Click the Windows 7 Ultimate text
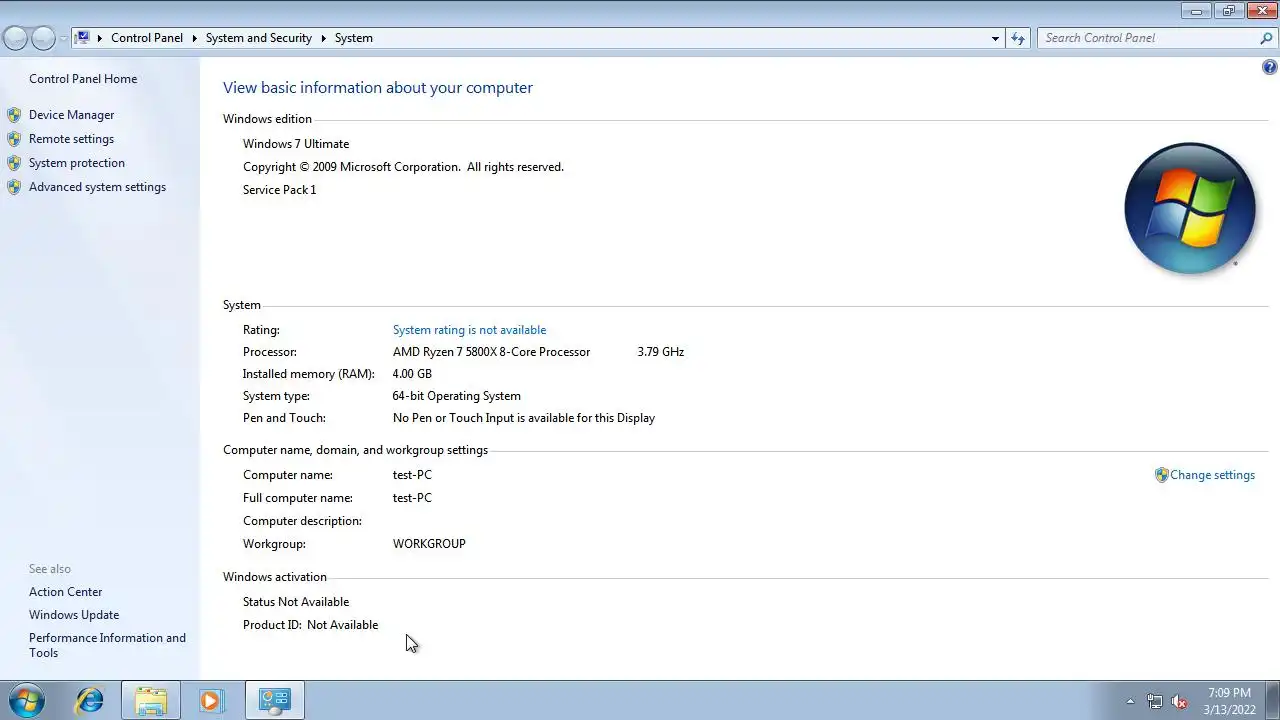This screenshot has width=1280, height=720. pyautogui.click(x=296, y=144)
